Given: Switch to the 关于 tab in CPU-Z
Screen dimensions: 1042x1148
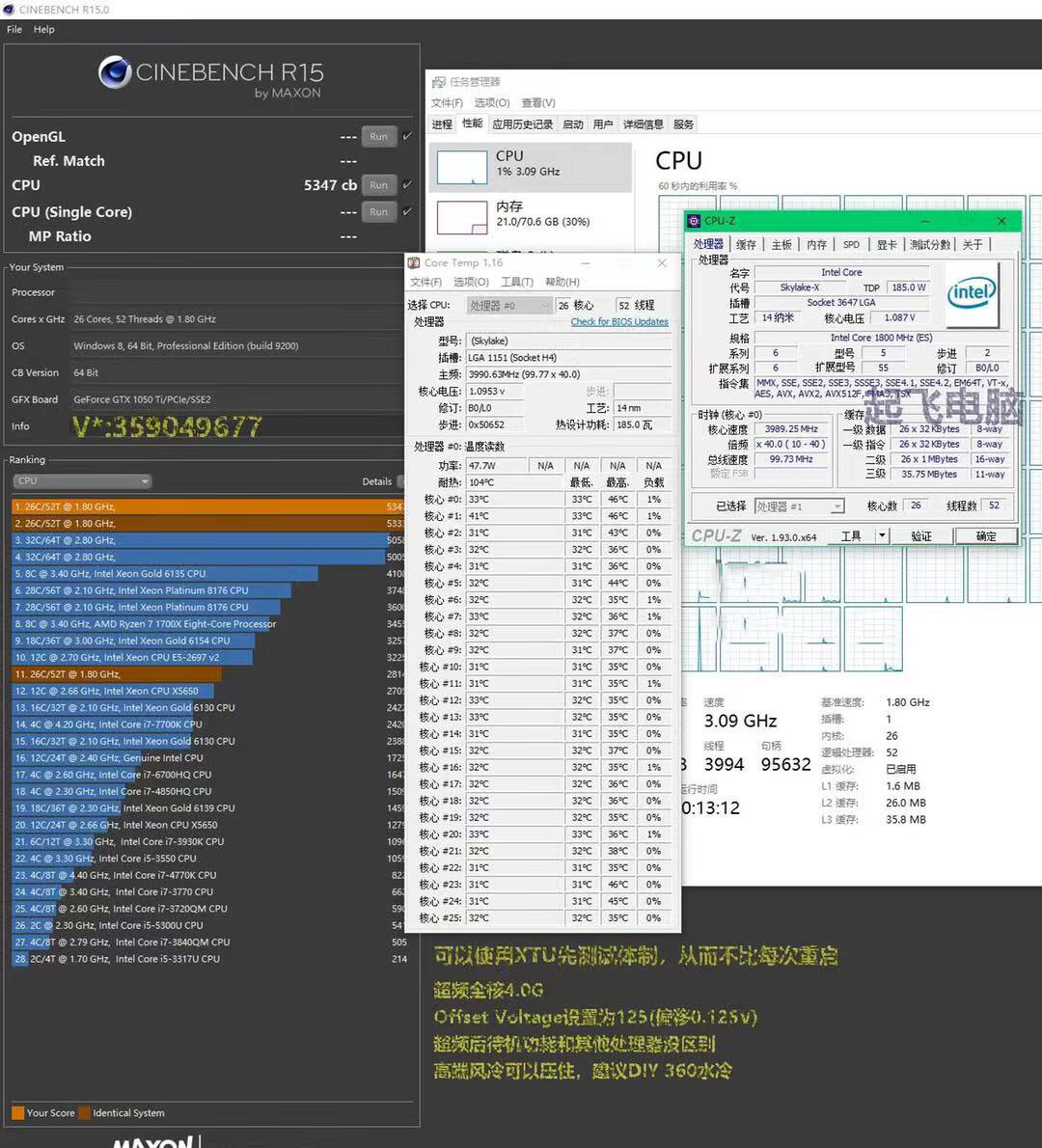Looking at the screenshot, I should [x=973, y=244].
